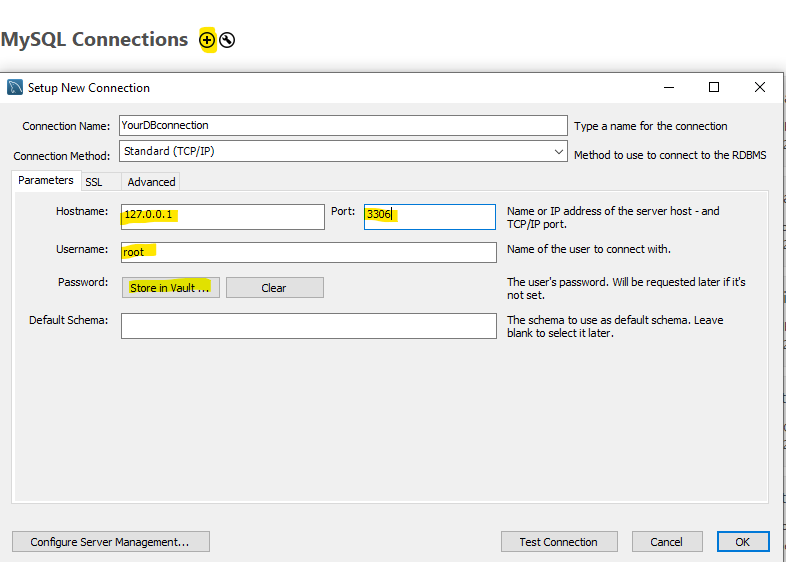Cancel the new connection setup
The width and height of the screenshot is (786, 562).
[667, 542]
